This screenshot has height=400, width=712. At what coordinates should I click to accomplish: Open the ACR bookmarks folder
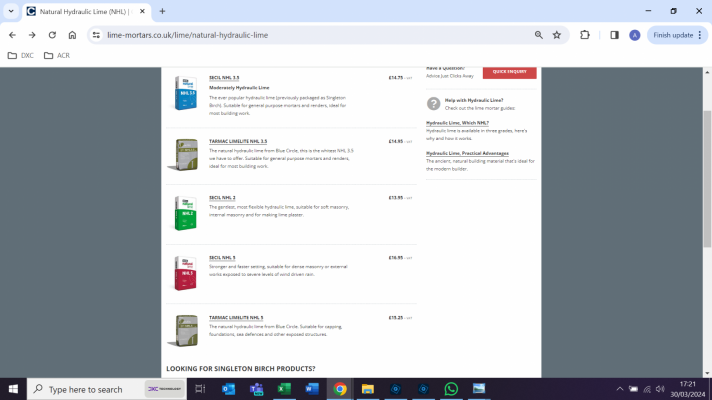[57, 55]
